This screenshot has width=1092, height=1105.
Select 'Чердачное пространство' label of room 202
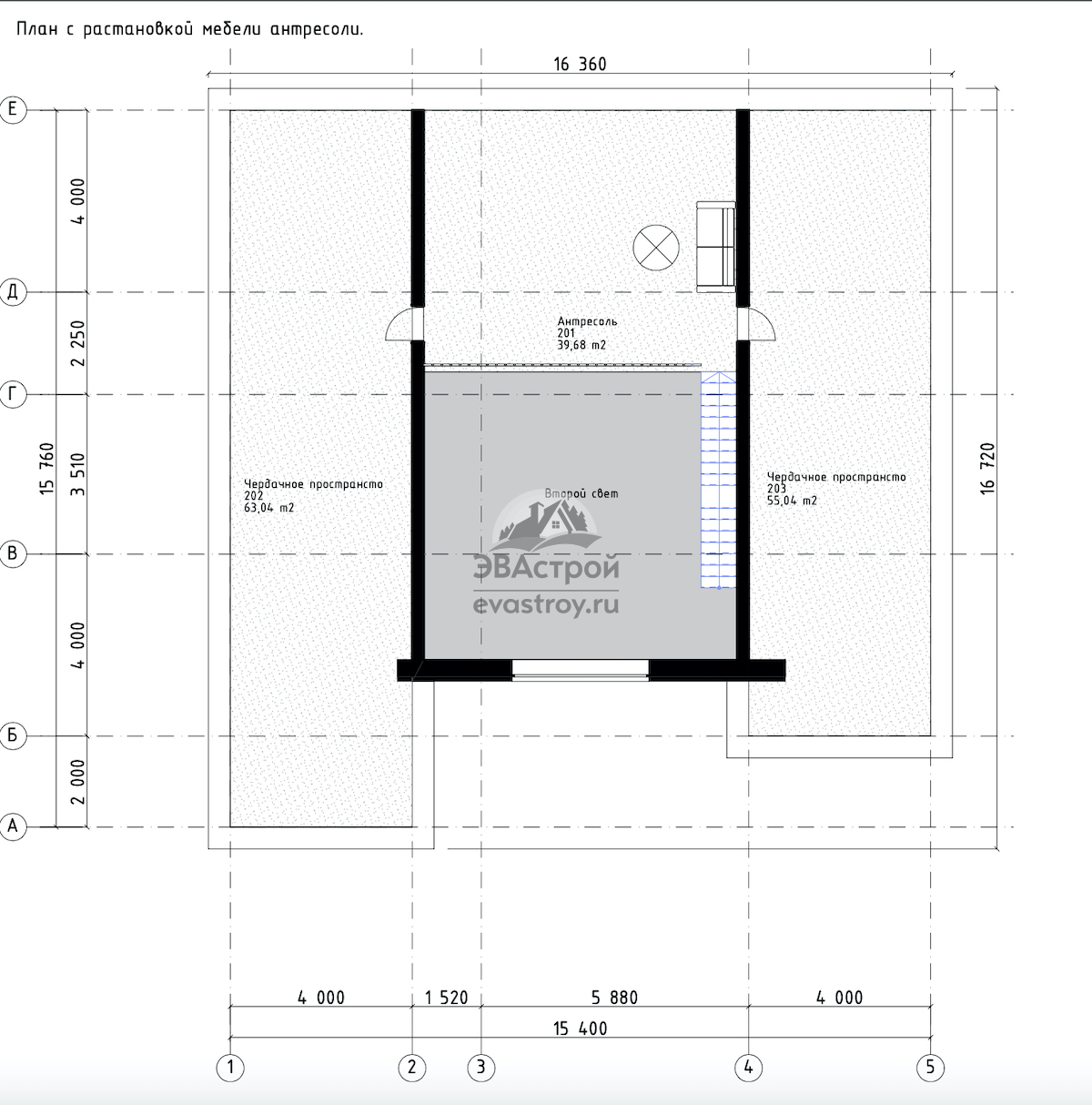(x=314, y=484)
